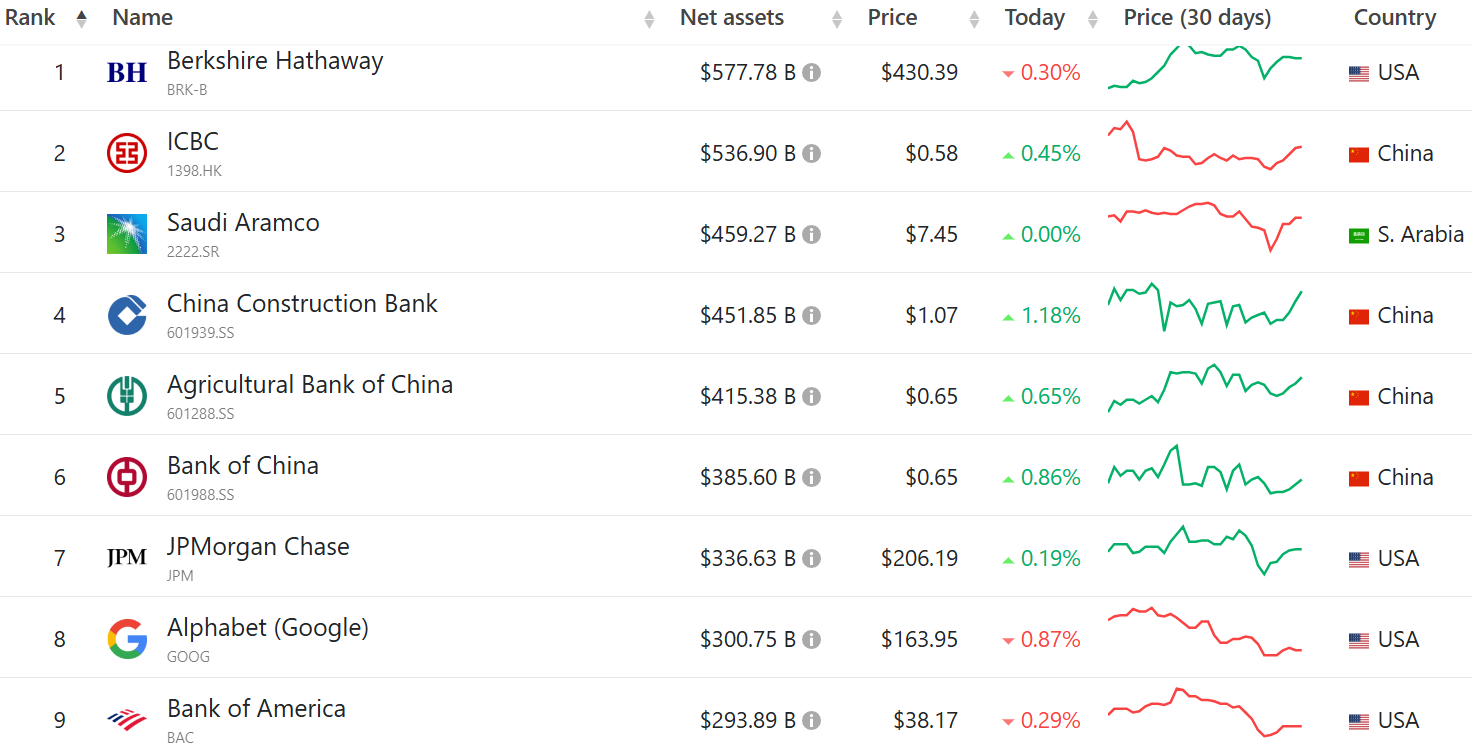This screenshot has width=1472, height=755.
Task: Click the Alphabet Google G logo
Action: (x=127, y=639)
